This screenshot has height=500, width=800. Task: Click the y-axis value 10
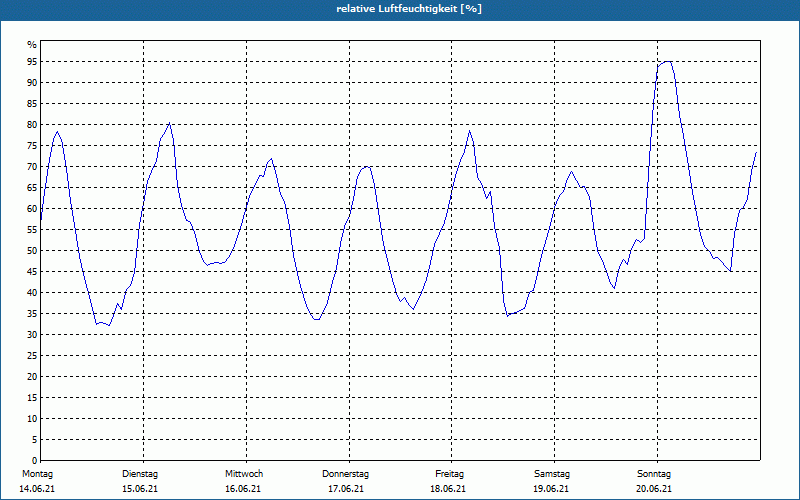tap(32, 419)
